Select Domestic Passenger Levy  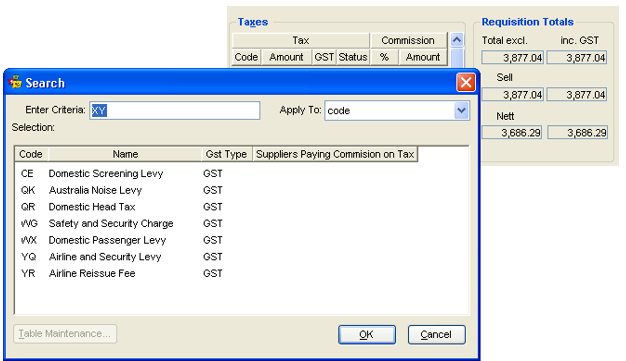coord(107,240)
